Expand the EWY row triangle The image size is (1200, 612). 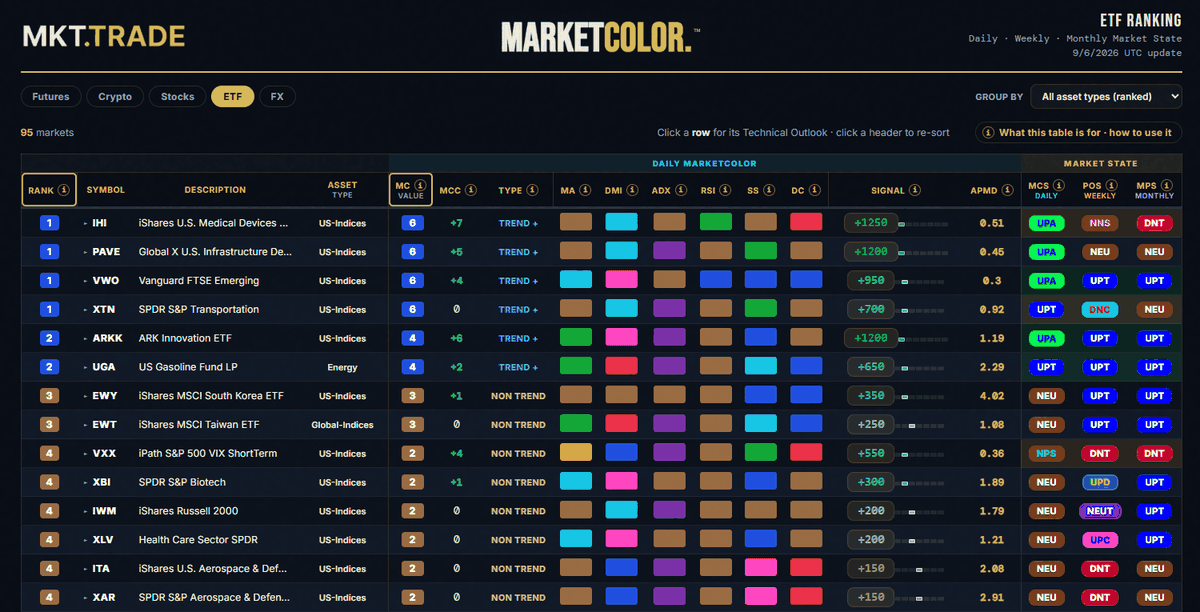85,396
